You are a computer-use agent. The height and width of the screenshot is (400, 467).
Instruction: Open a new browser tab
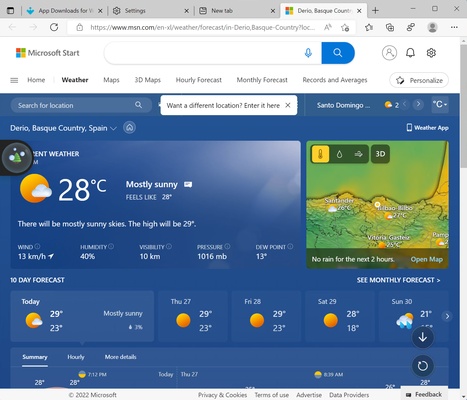click(375, 11)
